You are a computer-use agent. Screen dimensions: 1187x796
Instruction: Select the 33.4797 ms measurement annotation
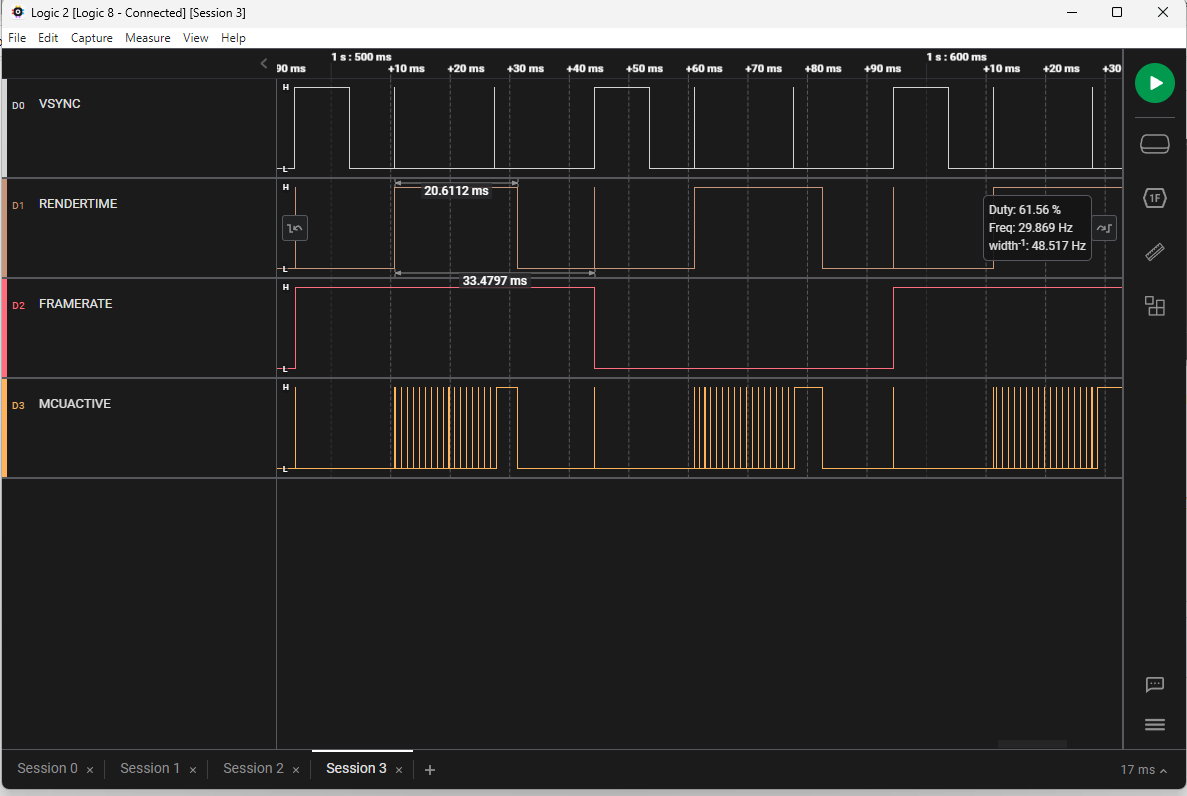click(493, 281)
